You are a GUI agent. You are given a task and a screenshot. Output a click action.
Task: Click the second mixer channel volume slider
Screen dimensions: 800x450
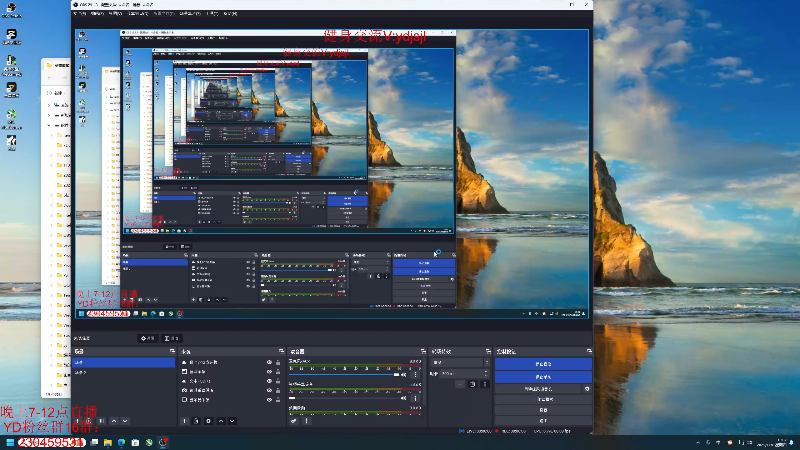344,397
